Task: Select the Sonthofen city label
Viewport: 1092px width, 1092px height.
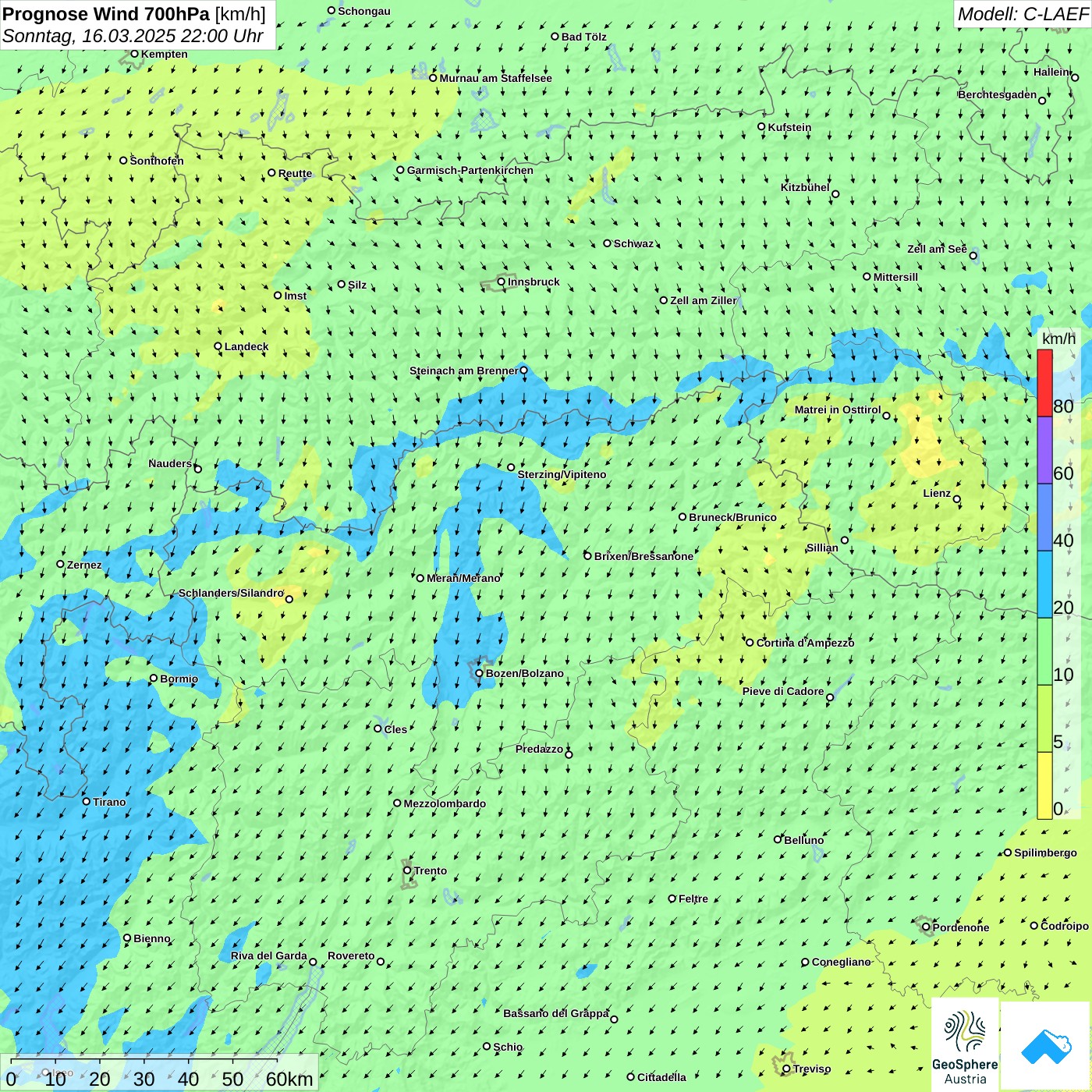Action: tap(157, 161)
